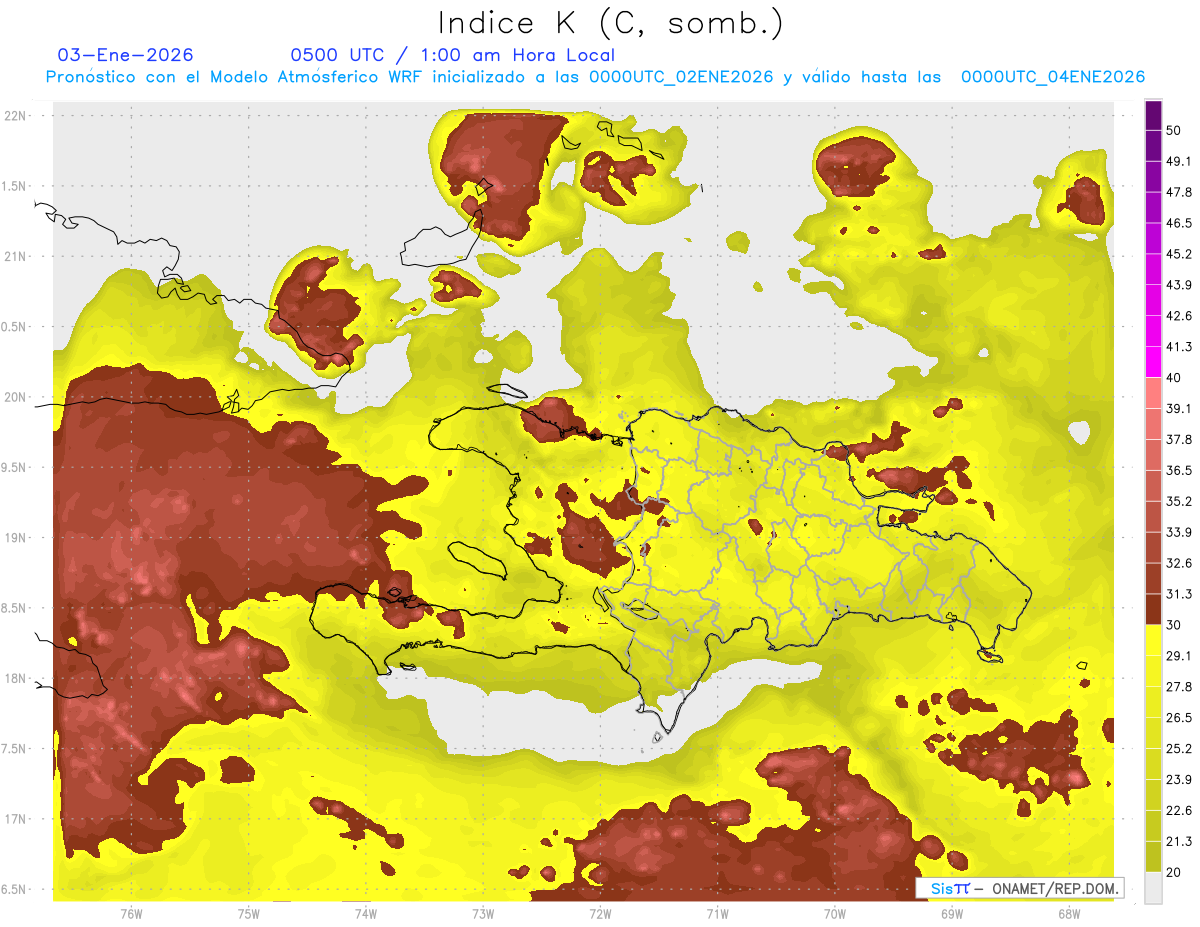Click the gray swatch below 20 on the color scale
This screenshot has height=927, width=1200.
click(x=1153, y=888)
